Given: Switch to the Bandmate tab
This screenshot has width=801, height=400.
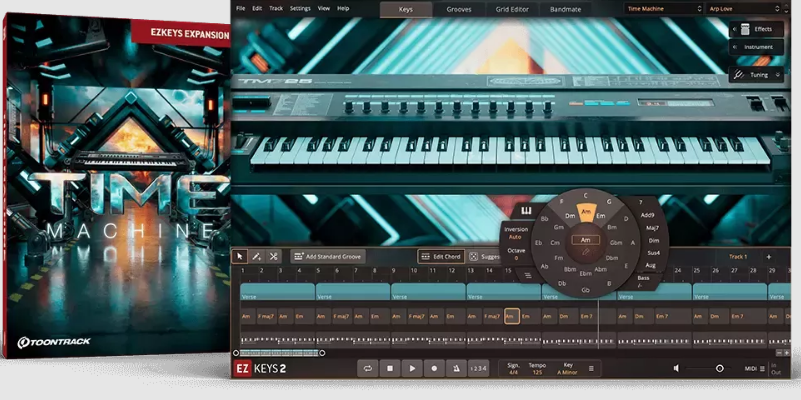Looking at the screenshot, I should pyautogui.click(x=564, y=9).
